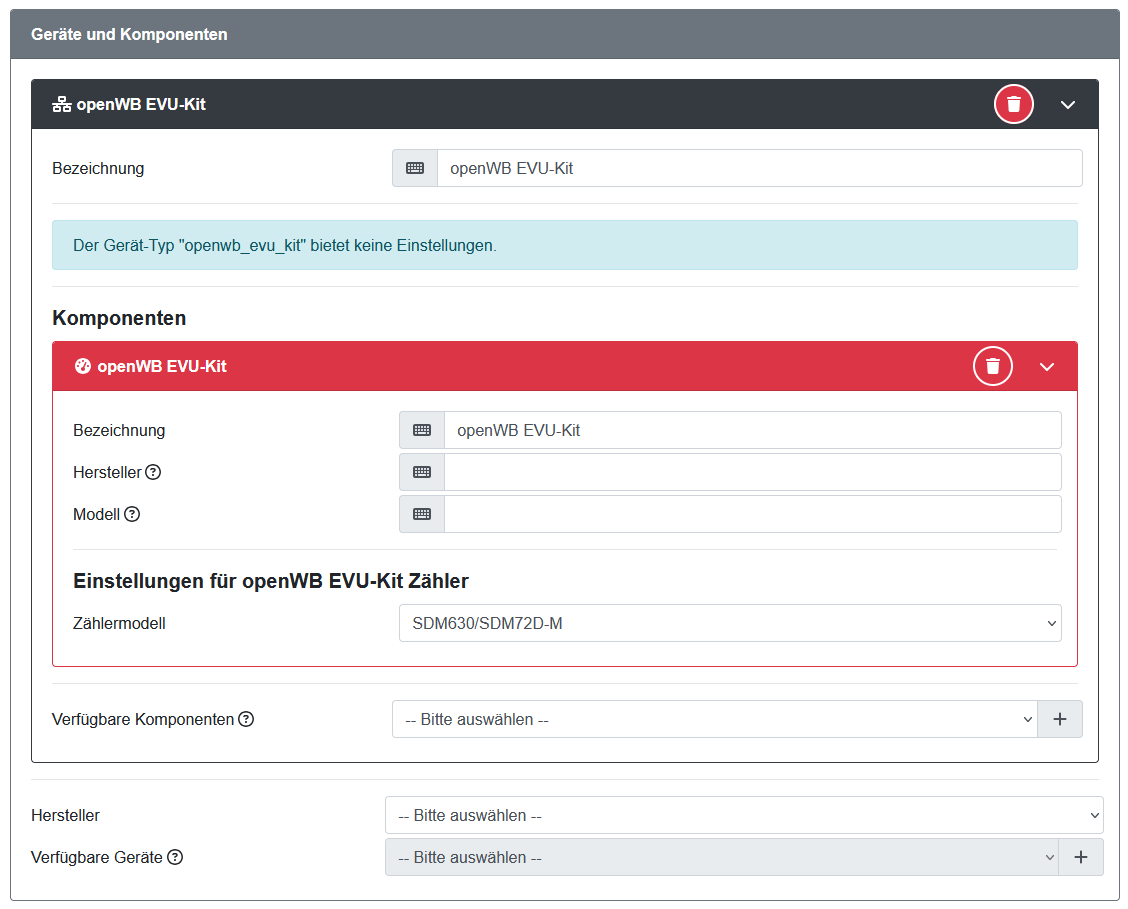The image size is (1128, 909).
Task: Click the 'bietet keine Einstellungen' info notice
Action: click(x=565, y=245)
